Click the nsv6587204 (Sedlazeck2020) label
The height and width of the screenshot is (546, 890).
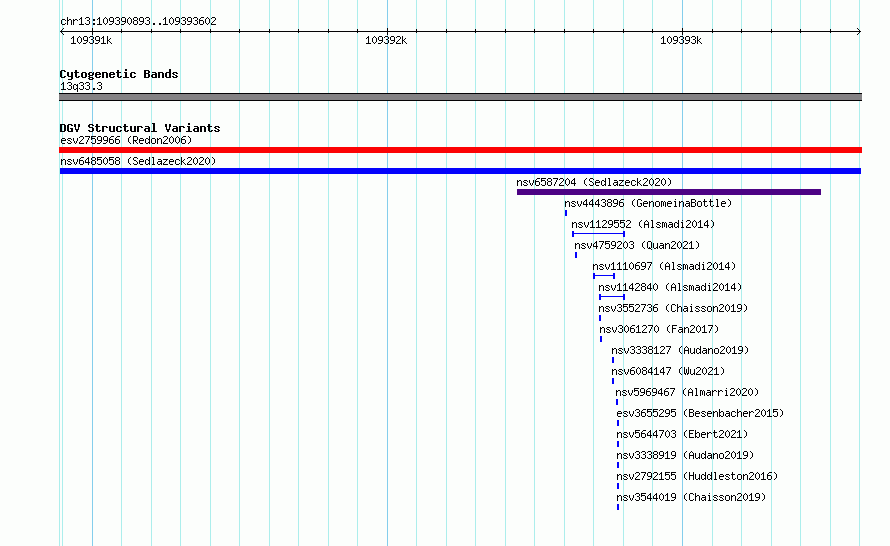[594, 182]
